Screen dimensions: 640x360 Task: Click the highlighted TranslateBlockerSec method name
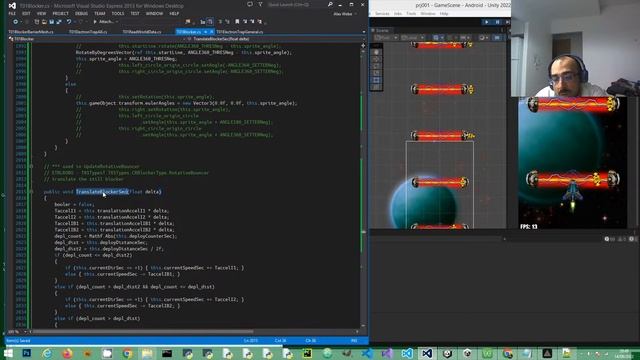click(102, 191)
